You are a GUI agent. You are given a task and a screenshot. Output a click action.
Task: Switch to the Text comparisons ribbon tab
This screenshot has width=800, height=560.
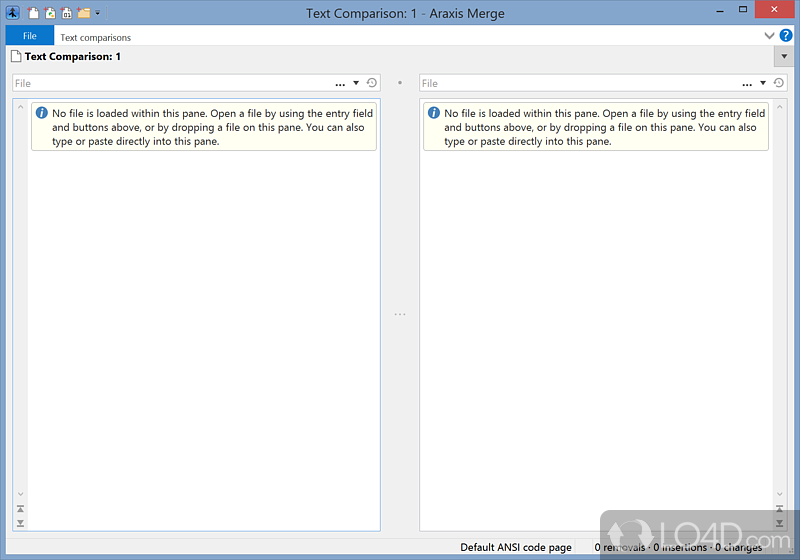95,37
